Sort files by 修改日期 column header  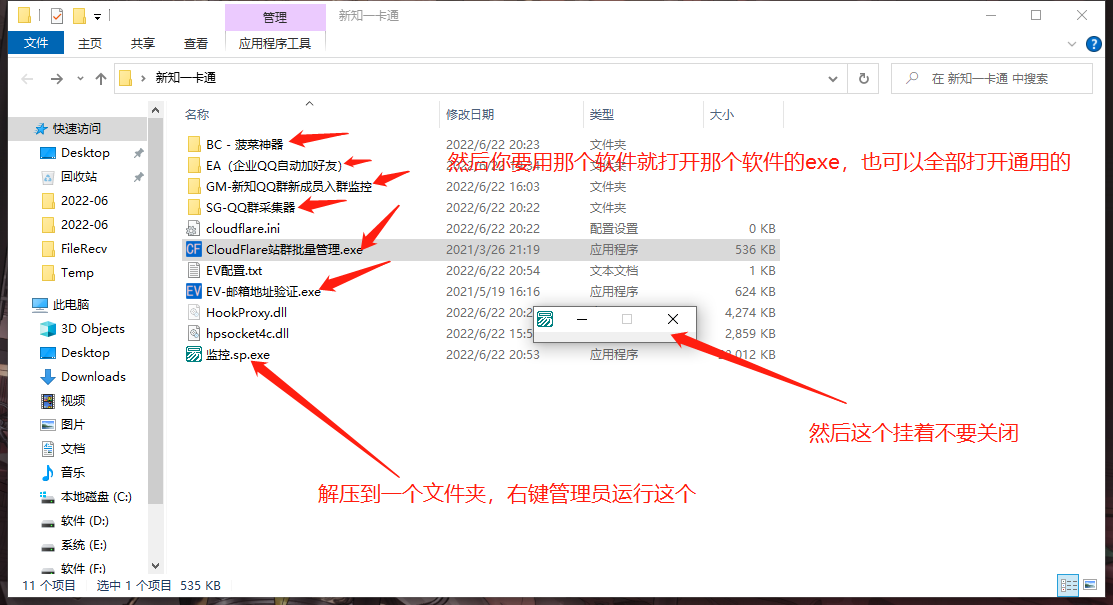coord(470,114)
